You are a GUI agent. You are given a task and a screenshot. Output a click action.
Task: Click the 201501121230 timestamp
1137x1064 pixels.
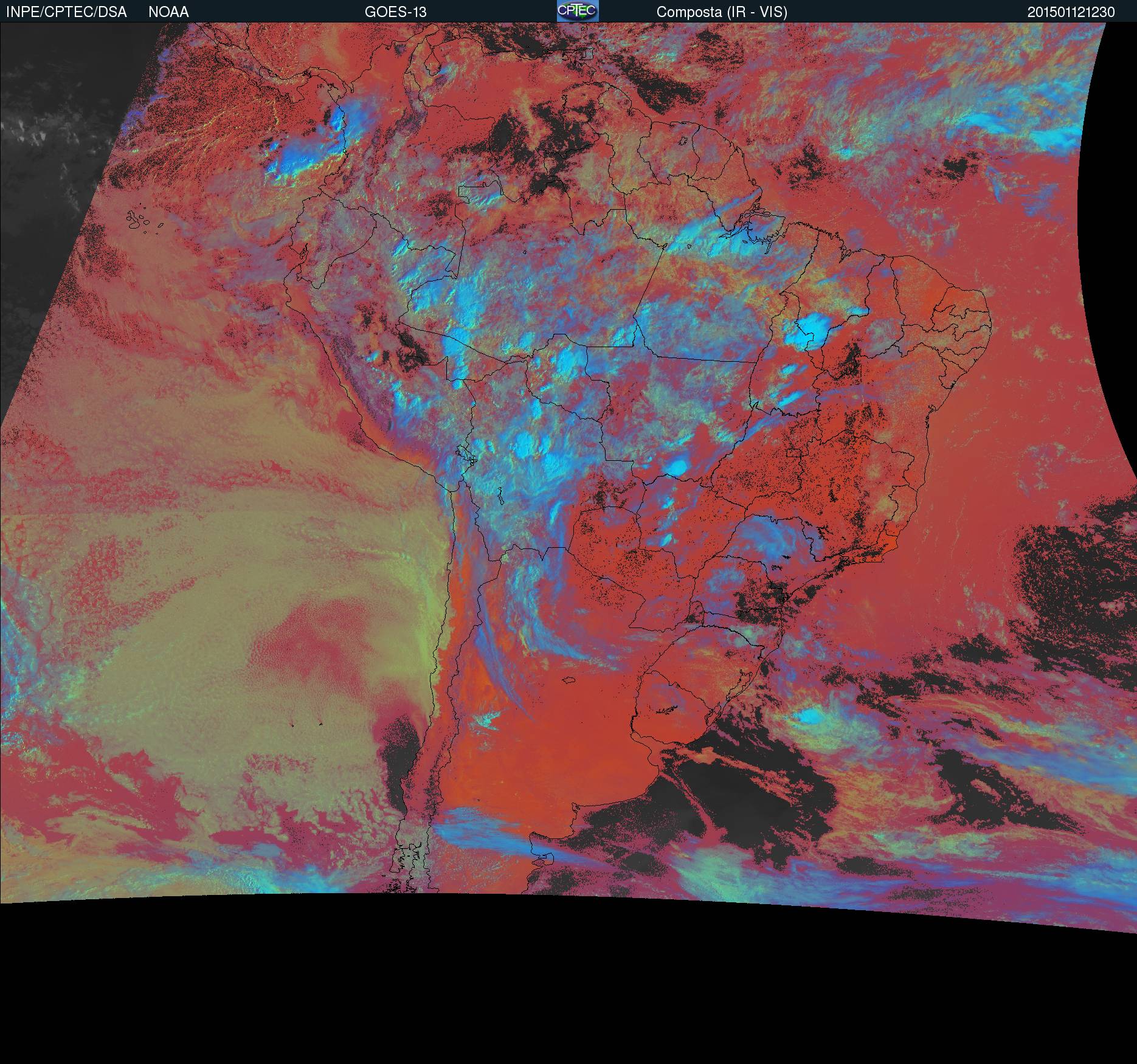[1071, 12]
